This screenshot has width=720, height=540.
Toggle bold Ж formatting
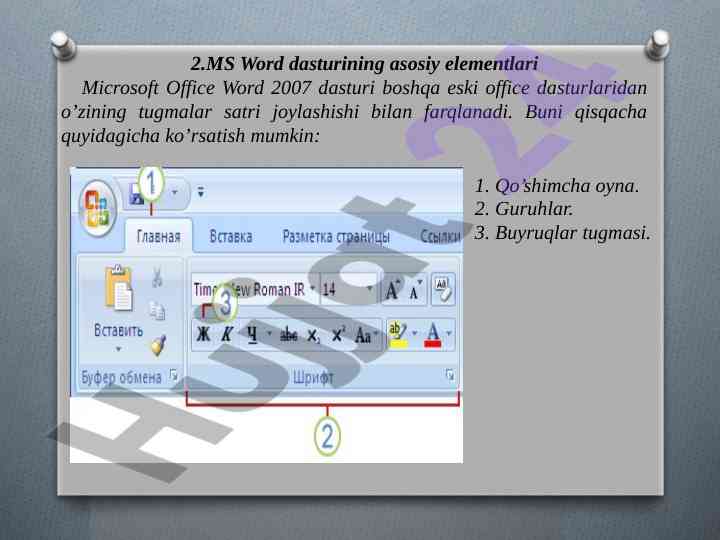pos(203,335)
